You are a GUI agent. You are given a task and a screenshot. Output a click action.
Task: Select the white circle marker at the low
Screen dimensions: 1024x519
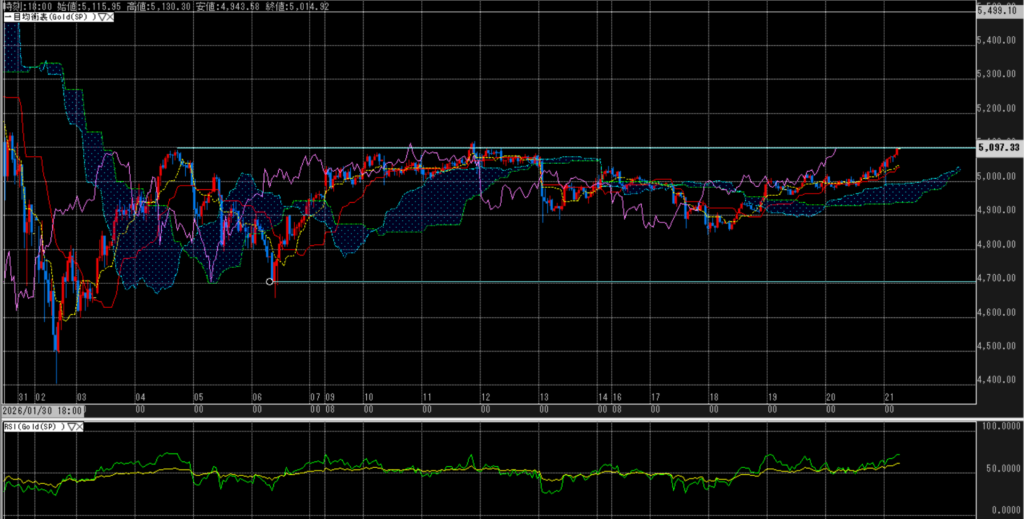click(270, 282)
